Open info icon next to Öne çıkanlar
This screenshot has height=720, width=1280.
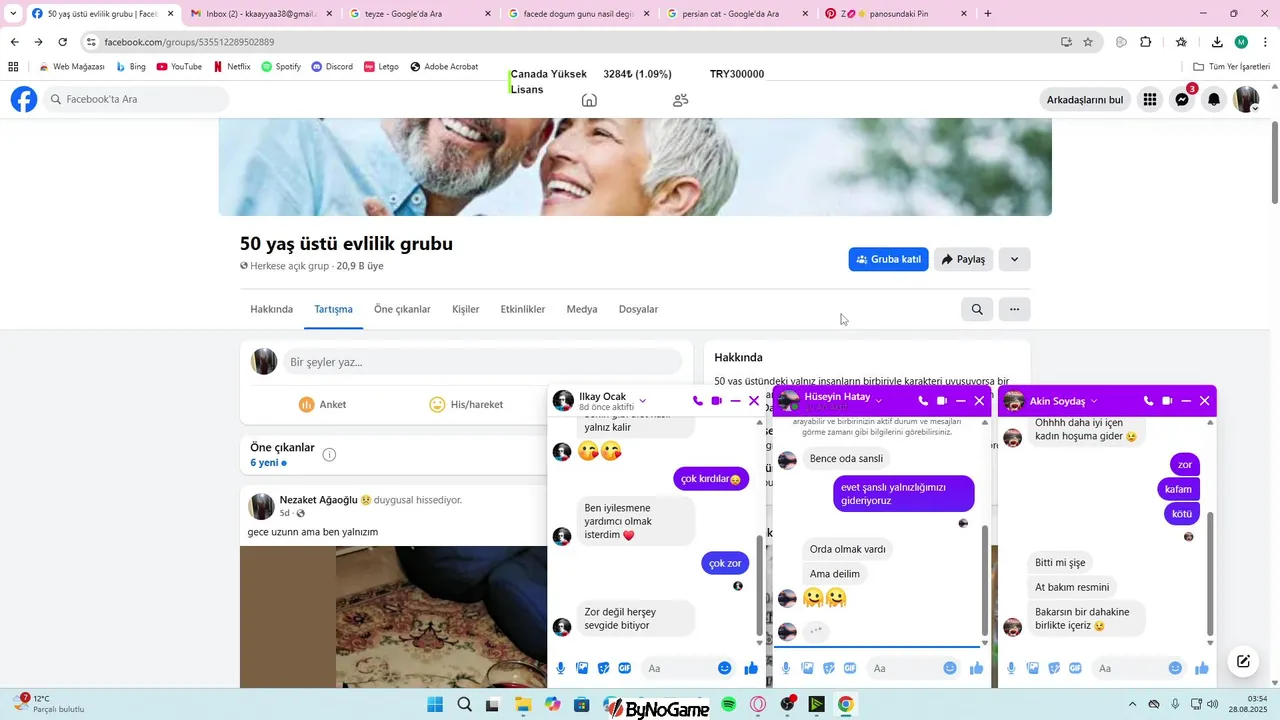pos(329,455)
